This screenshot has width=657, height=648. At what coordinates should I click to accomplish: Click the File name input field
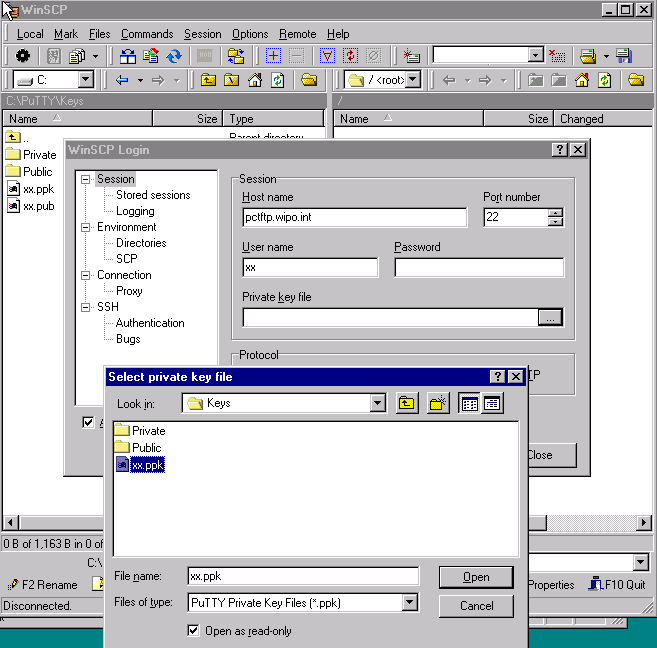click(303, 576)
